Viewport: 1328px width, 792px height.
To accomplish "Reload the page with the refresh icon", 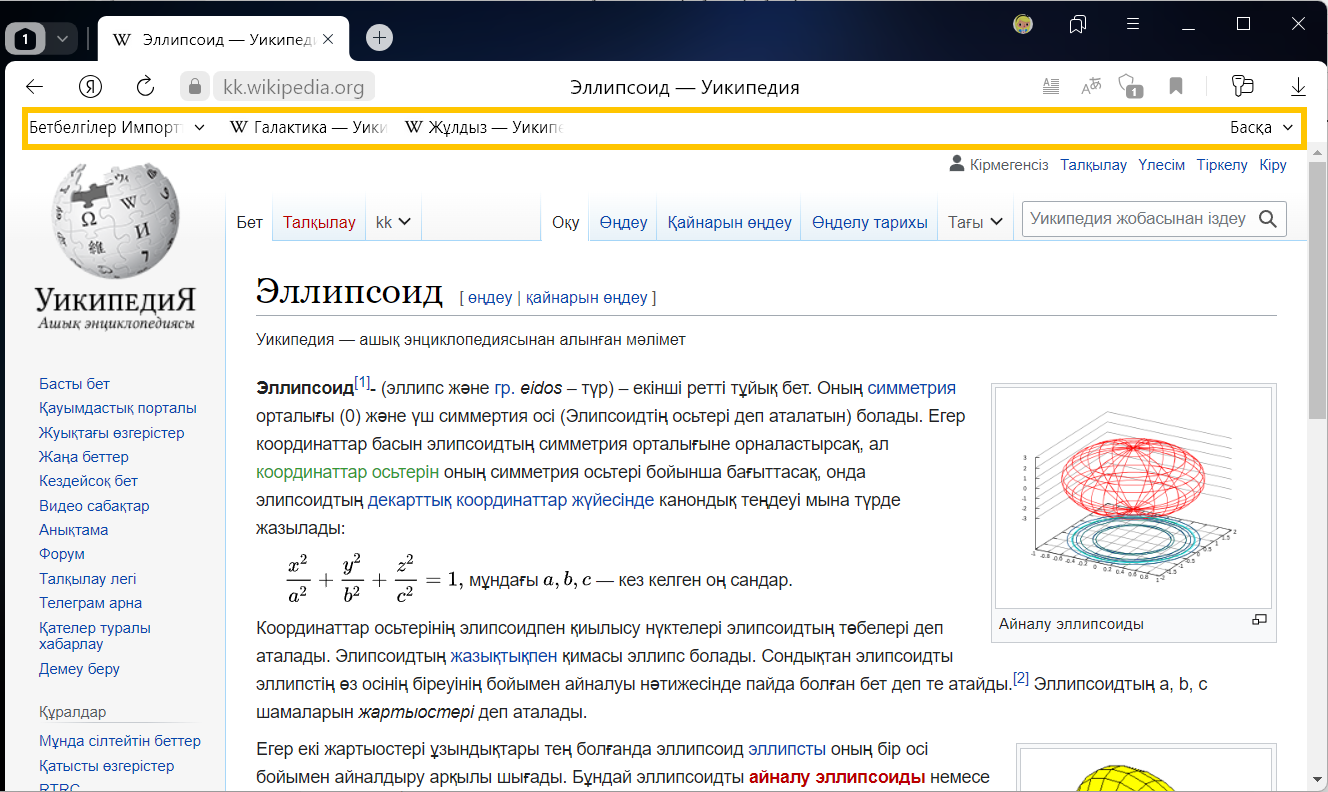I will pyautogui.click(x=145, y=86).
